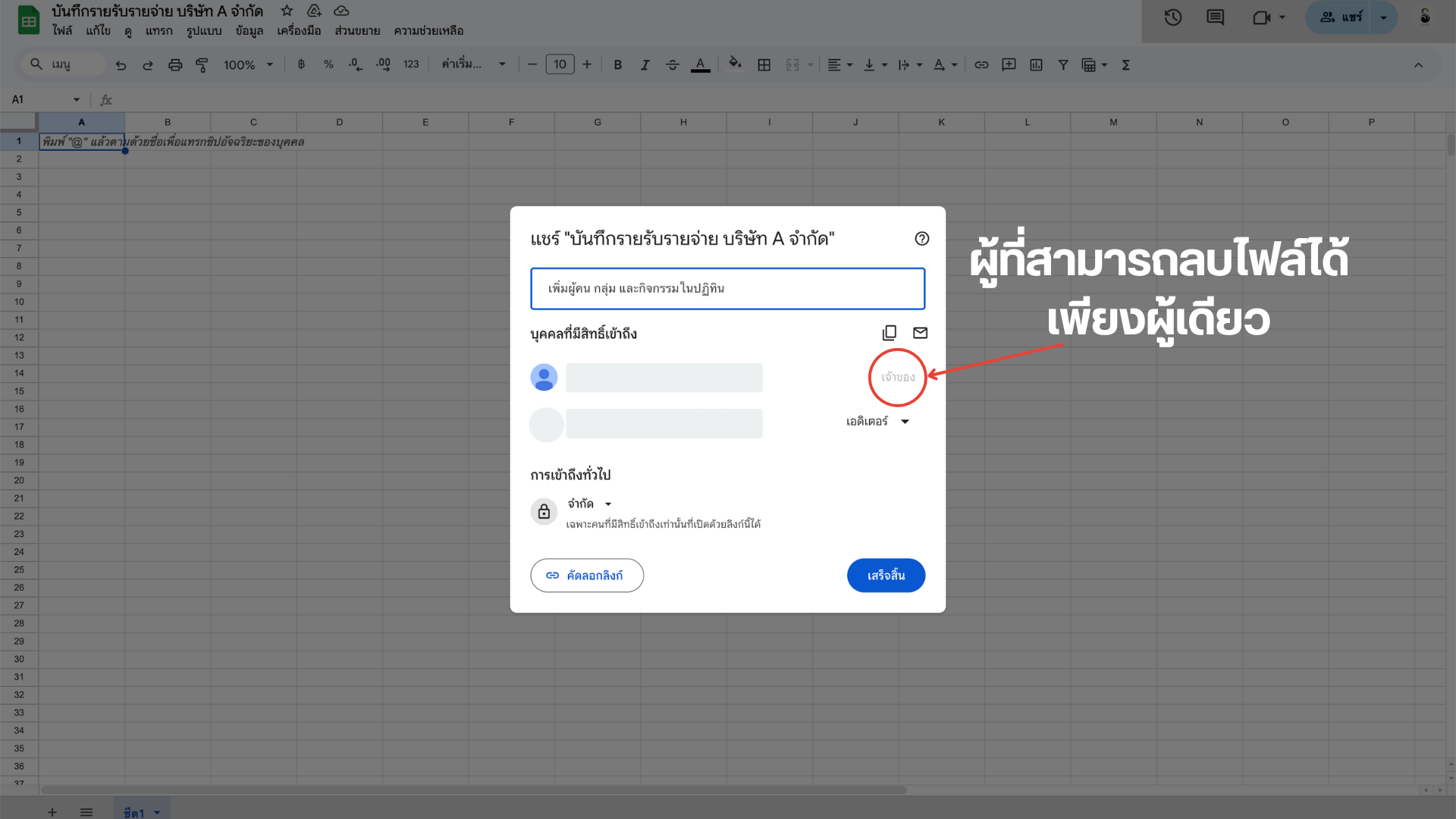
Task: Open the ข้อมูล menu
Action: tap(249, 31)
